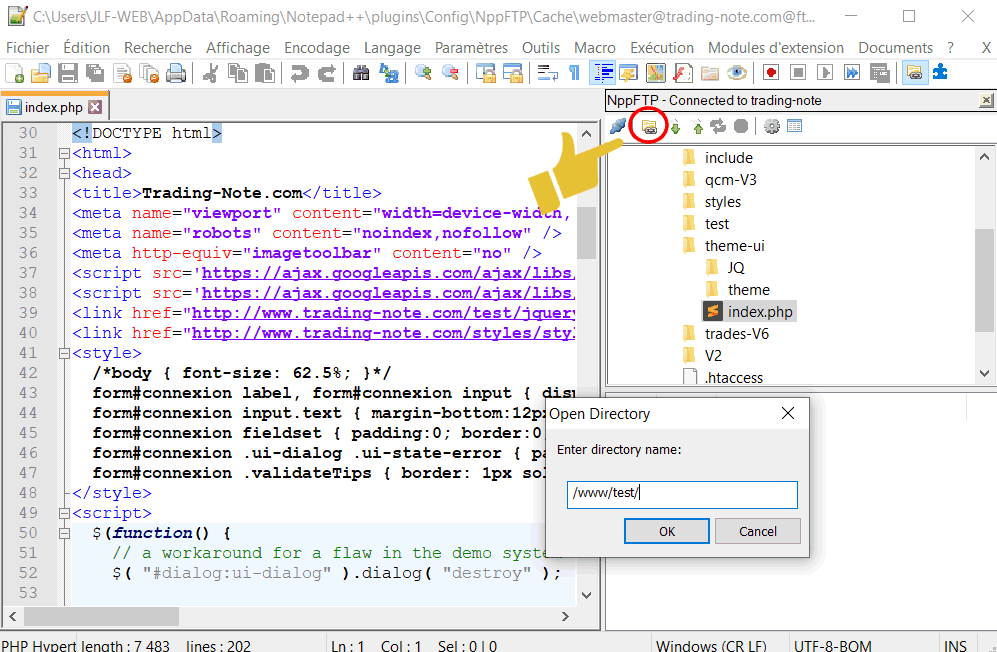Abort the NppFTP transfer with the stop icon
Screen dimensions: 997x652
[741, 127]
